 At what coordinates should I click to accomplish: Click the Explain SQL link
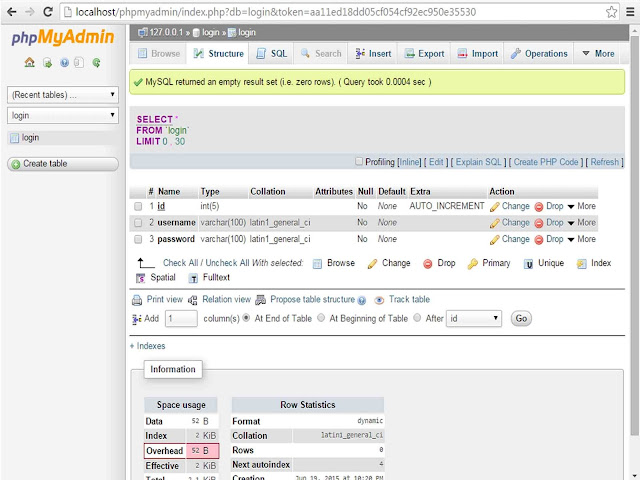[x=478, y=162]
